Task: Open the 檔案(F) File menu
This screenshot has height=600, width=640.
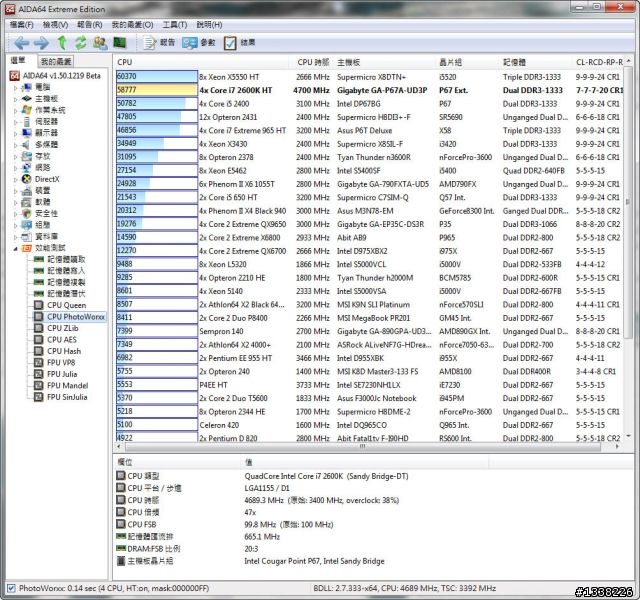Action: 22,25
